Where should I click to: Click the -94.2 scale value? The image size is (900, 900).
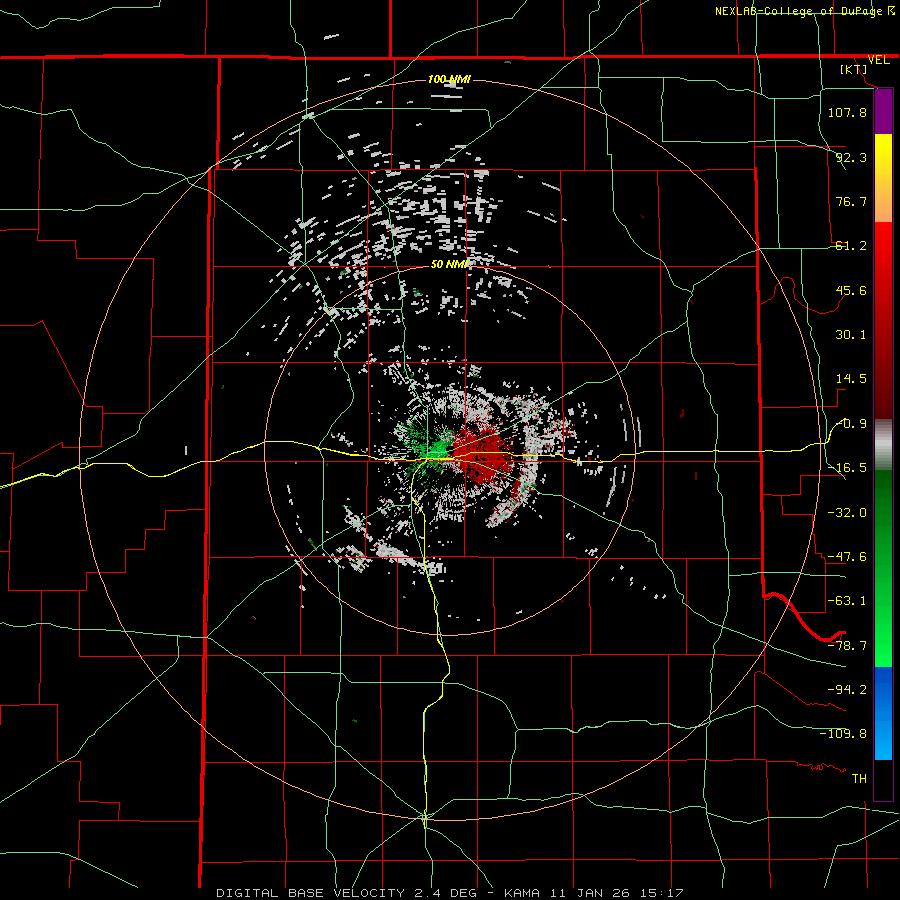(847, 689)
